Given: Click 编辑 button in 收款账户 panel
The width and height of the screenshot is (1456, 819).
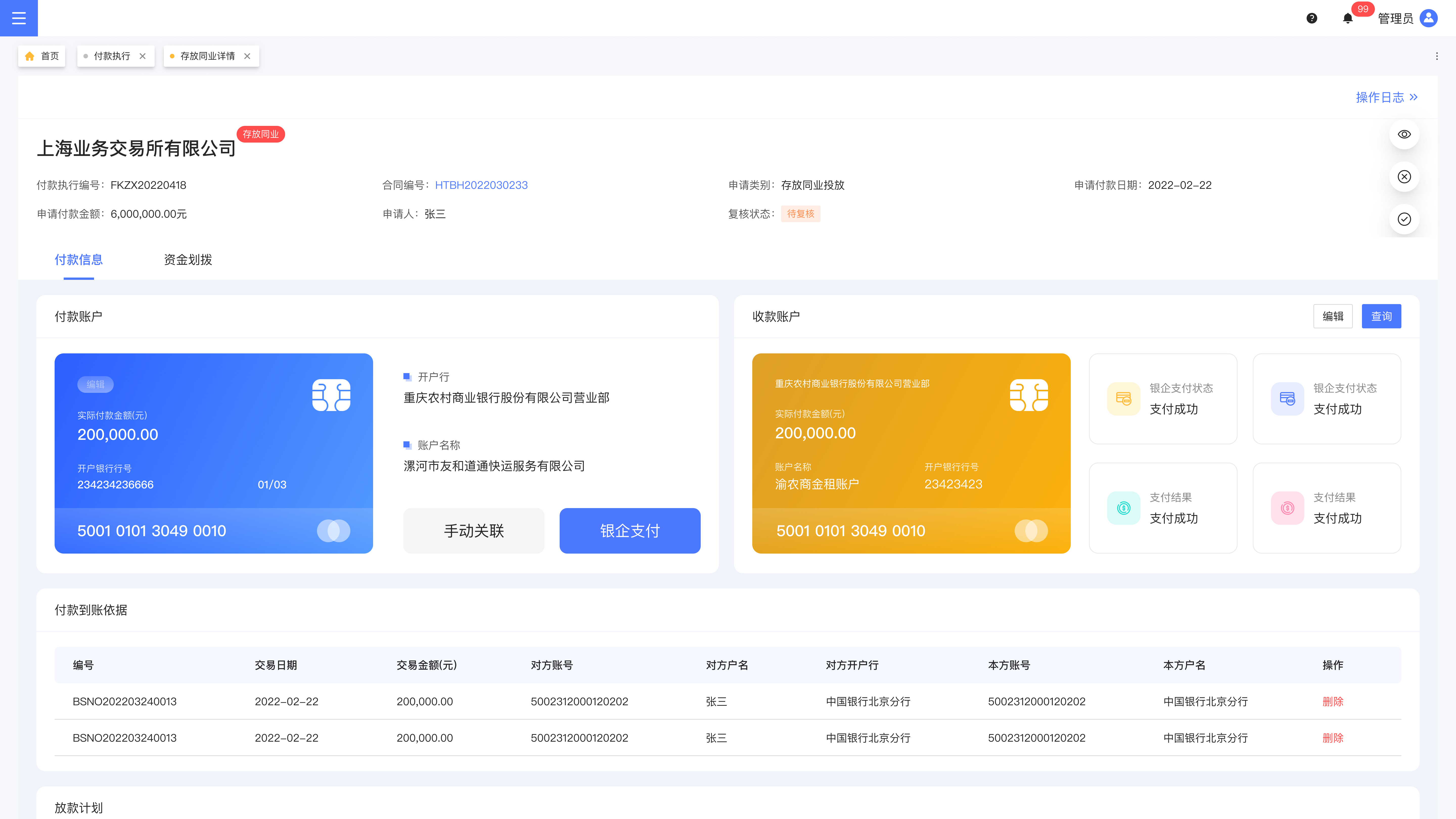Looking at the screenshot, I should [x=1333, y=316].
